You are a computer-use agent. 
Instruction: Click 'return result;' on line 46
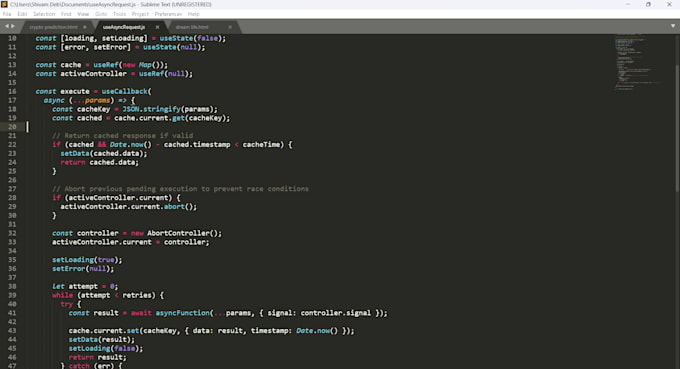pos(97,357)
